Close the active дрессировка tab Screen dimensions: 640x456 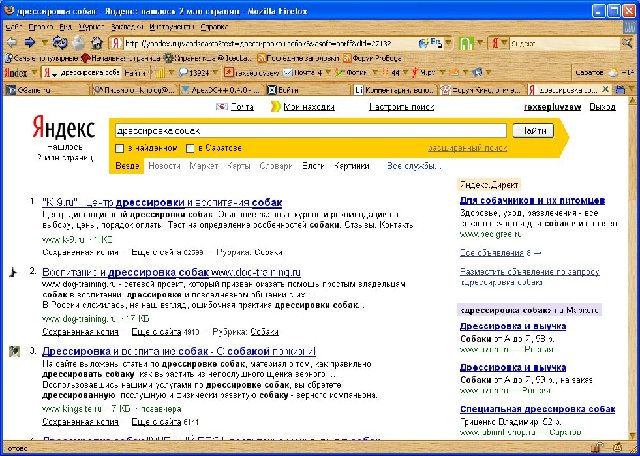point(606,89)
